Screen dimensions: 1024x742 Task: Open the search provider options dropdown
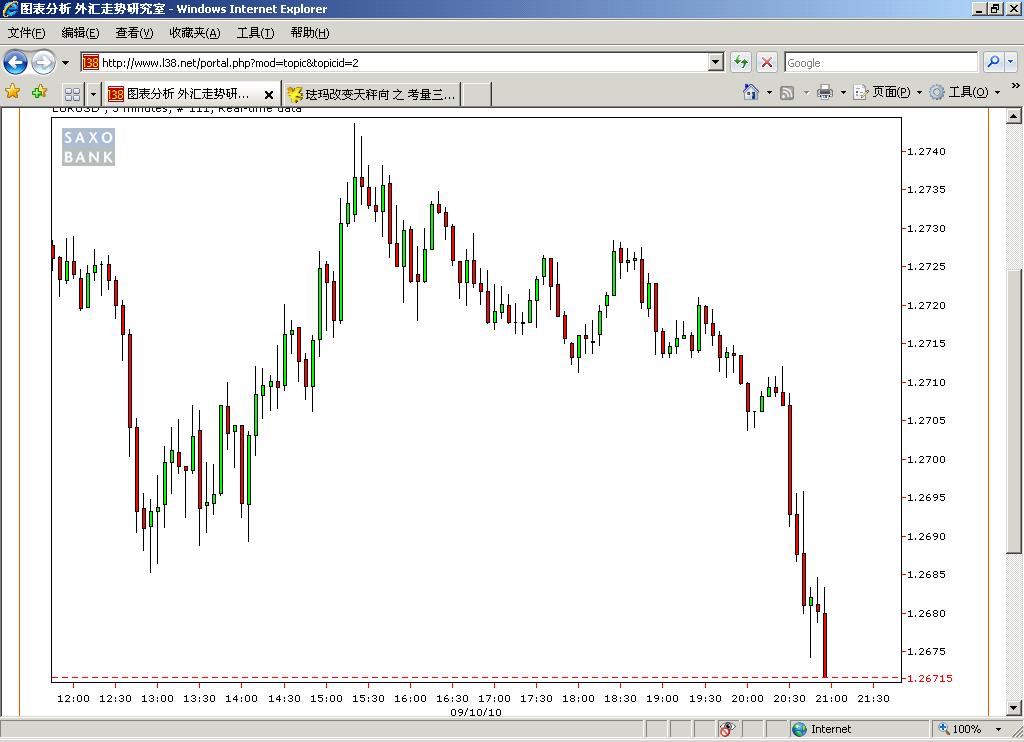(1010, 63)
